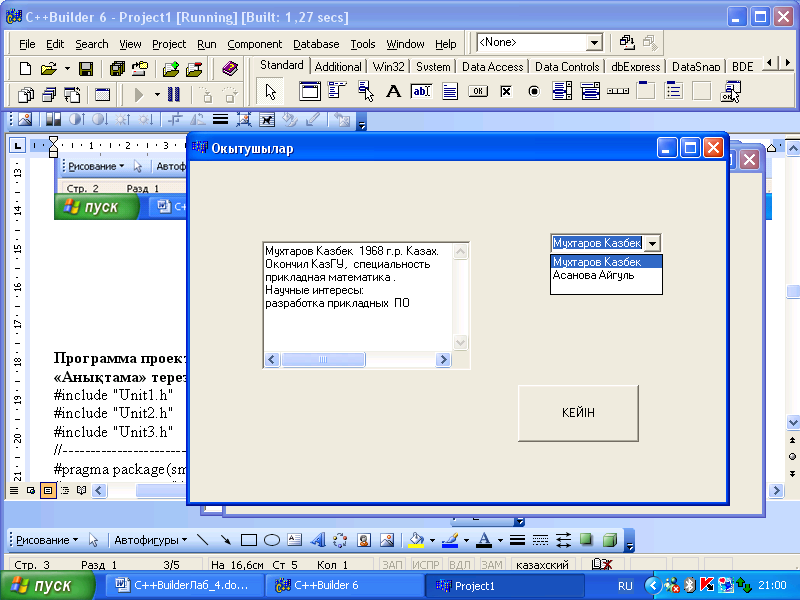Select the Button 'OK' component
This screenshot has width=800, height=600.
478,92
